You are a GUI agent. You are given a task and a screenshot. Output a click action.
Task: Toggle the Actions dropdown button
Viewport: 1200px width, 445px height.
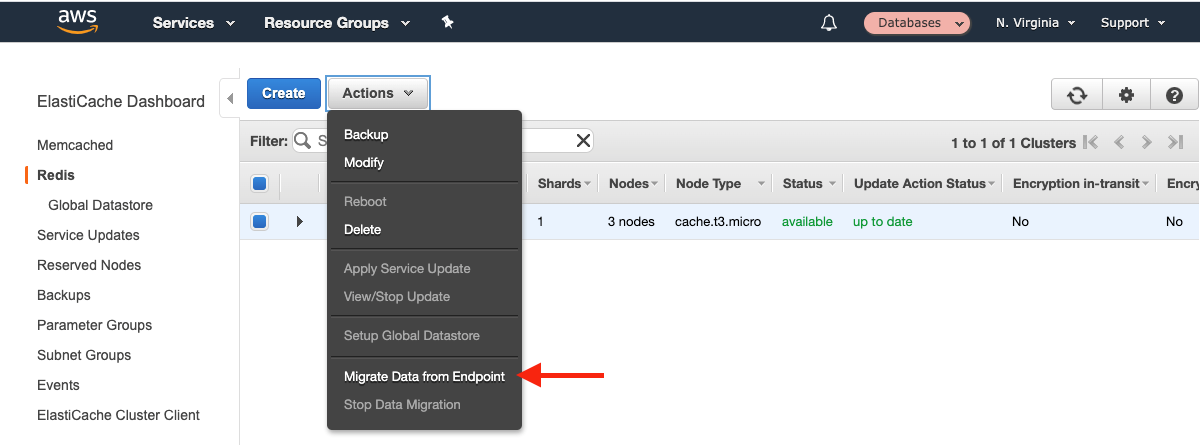[378, 93]
